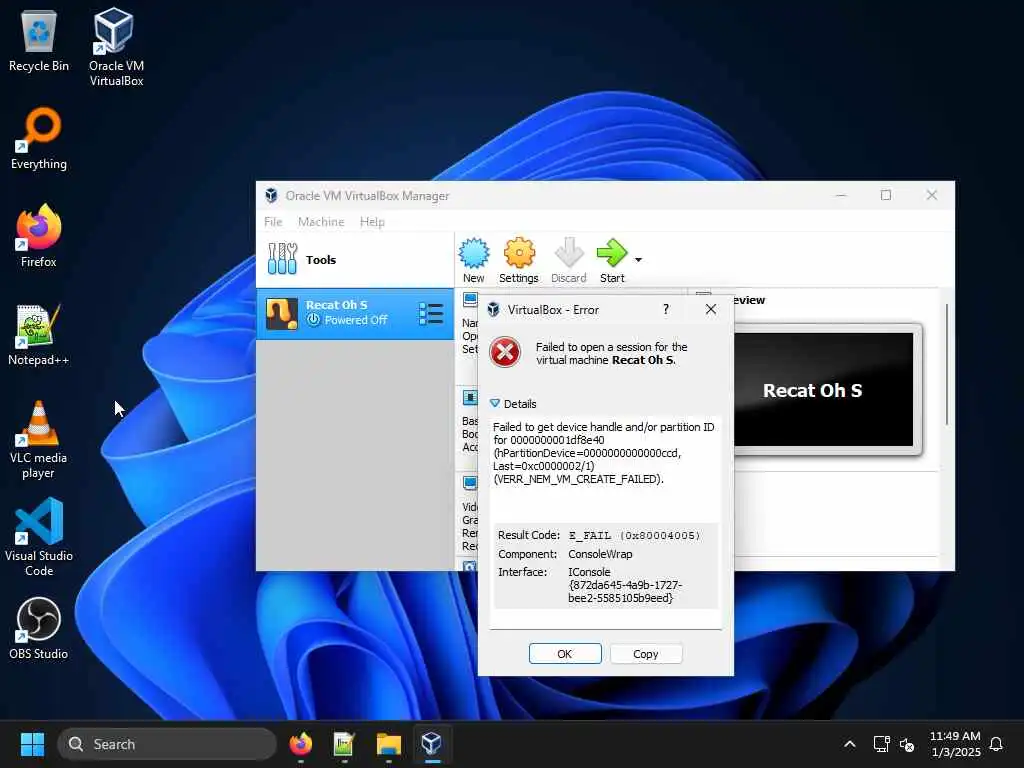Viewport: 1024px width, 768px height.
Task: Click the taskbar Search box
Action: tap(167, 744)
